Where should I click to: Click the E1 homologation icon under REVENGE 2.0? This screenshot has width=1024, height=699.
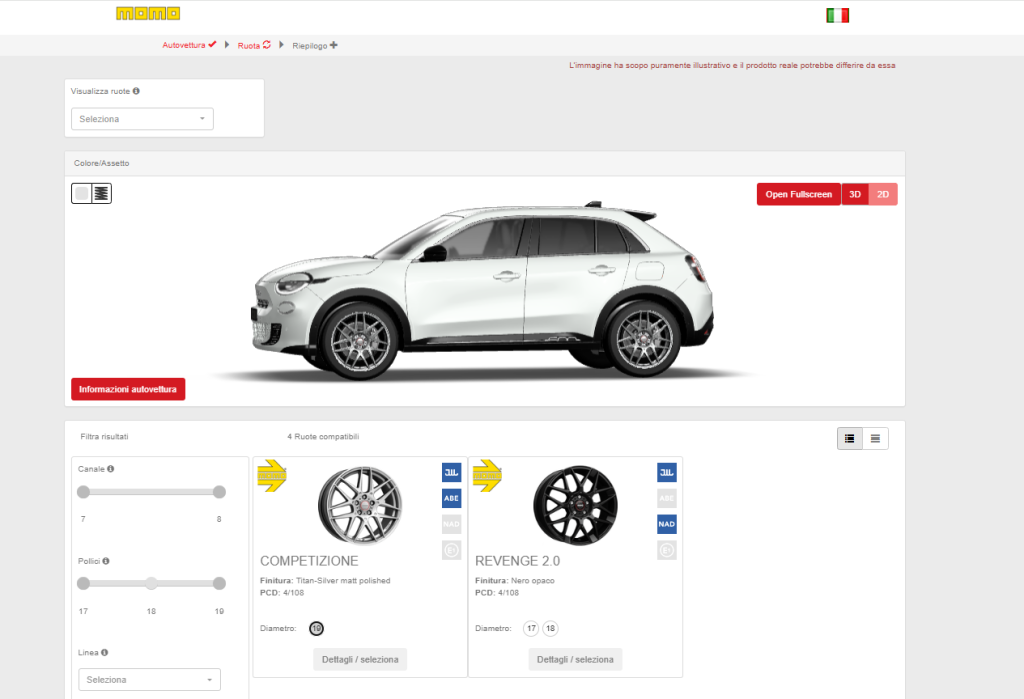click(x=667, y=549)
